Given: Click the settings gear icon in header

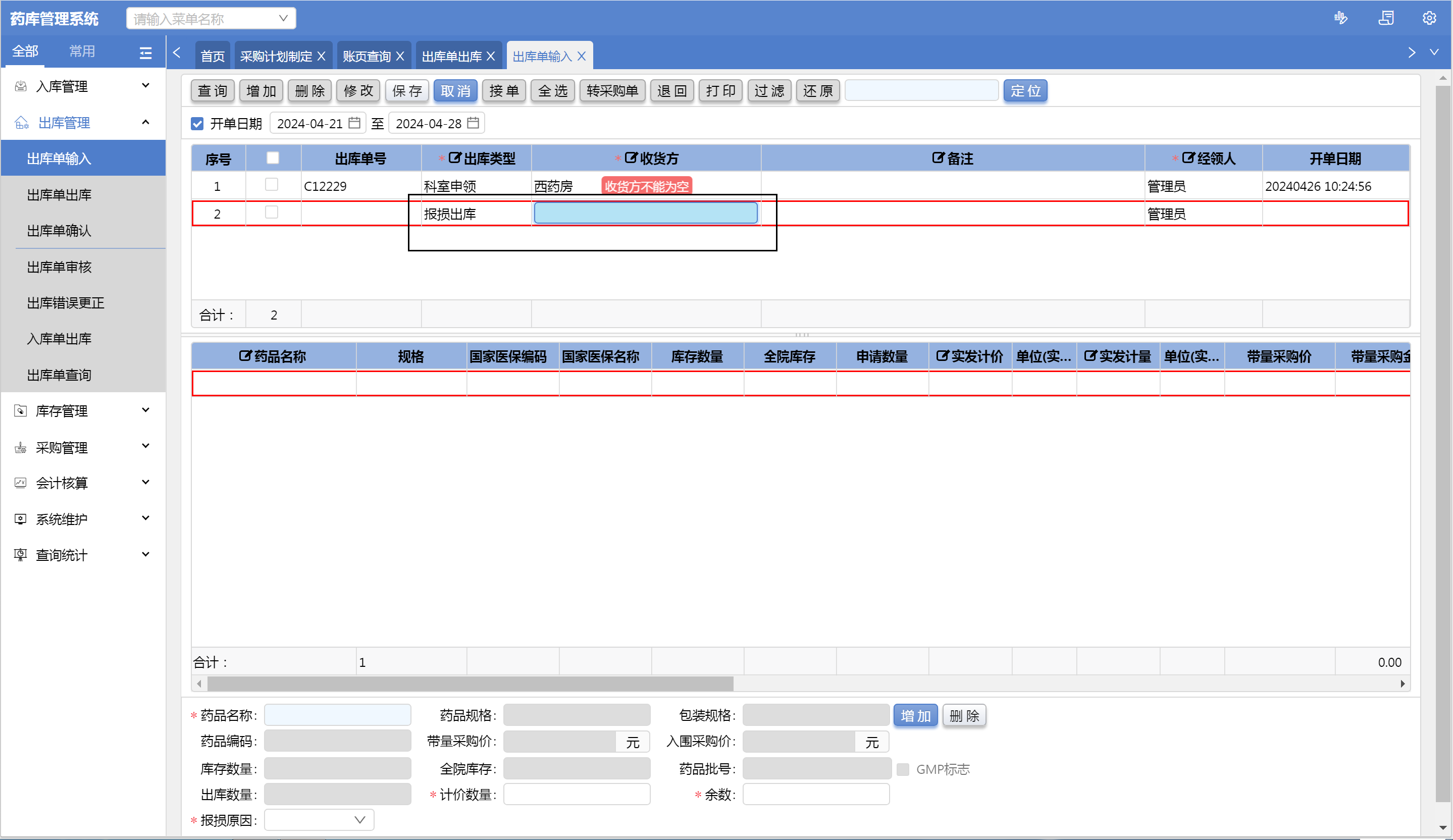Looking at the screenshot, I should 1428,18.
